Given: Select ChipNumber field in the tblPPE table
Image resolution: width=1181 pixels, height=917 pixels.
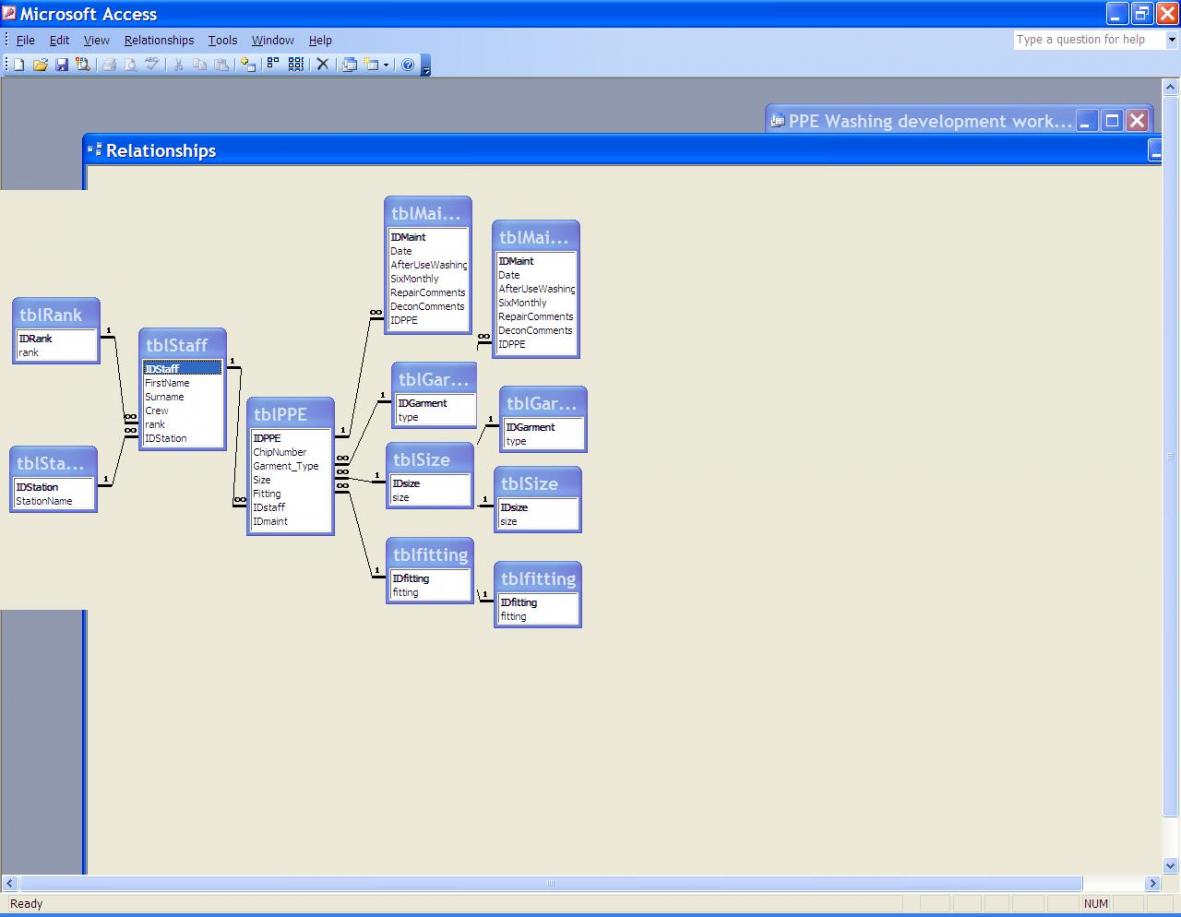Looking at the screenshot, I should (x=279, y=452).
